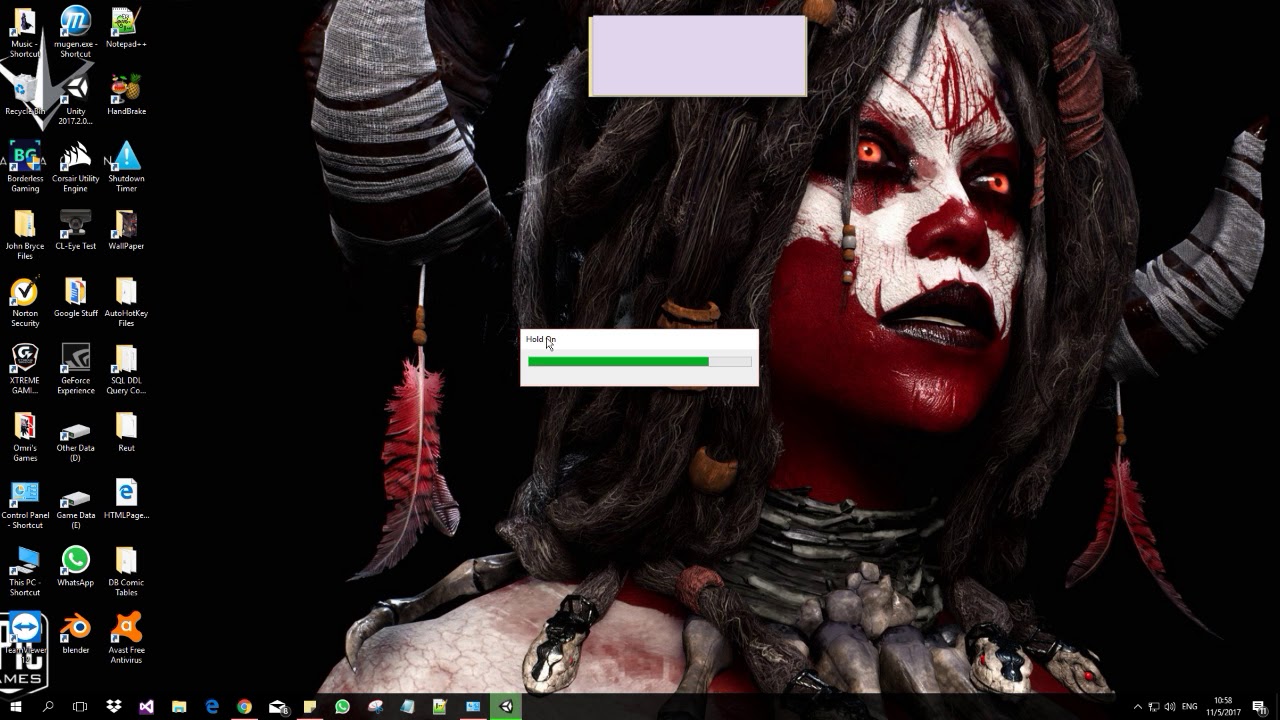
Task: Change ENG input language indicator
Action: click(1190, 707)
